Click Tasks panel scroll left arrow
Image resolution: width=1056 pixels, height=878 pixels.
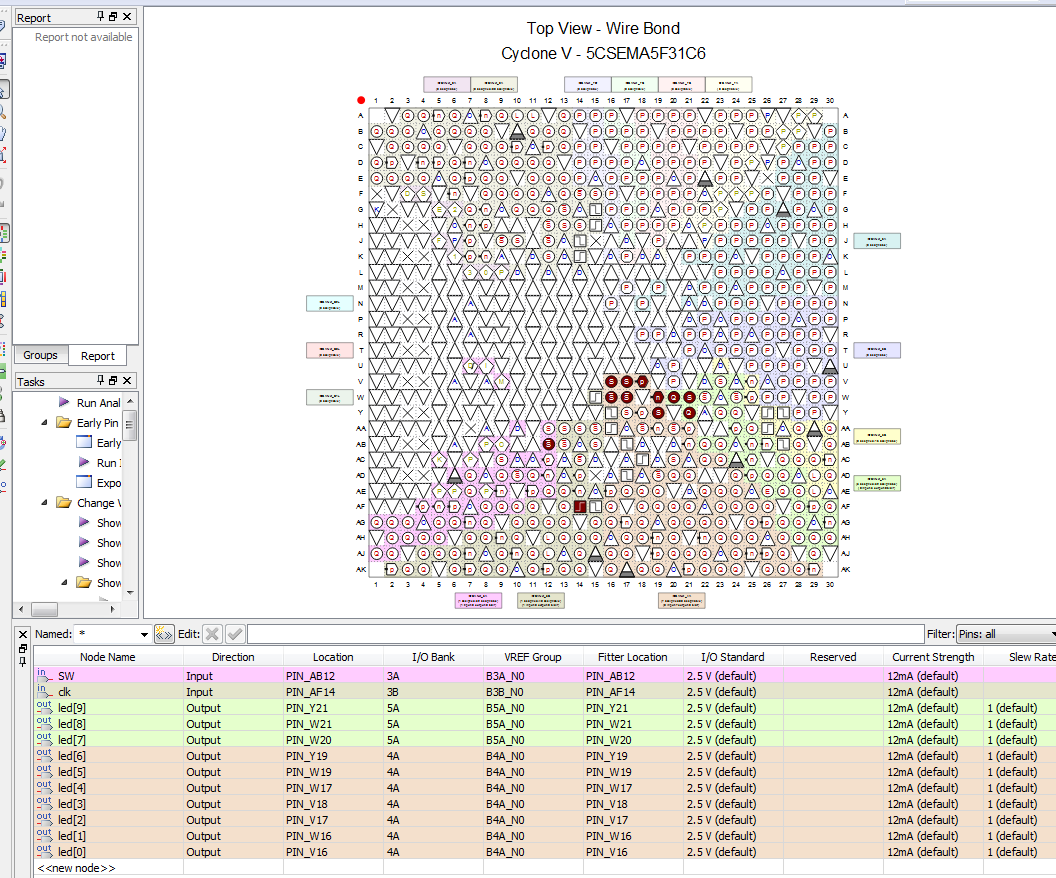[x=21, y=609]
